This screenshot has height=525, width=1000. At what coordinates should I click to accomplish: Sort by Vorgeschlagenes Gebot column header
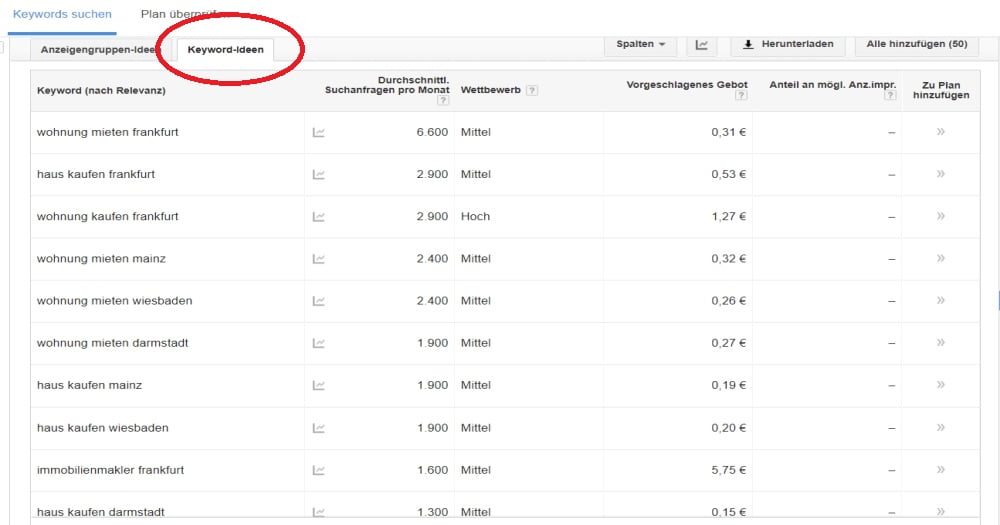point(687,84)
